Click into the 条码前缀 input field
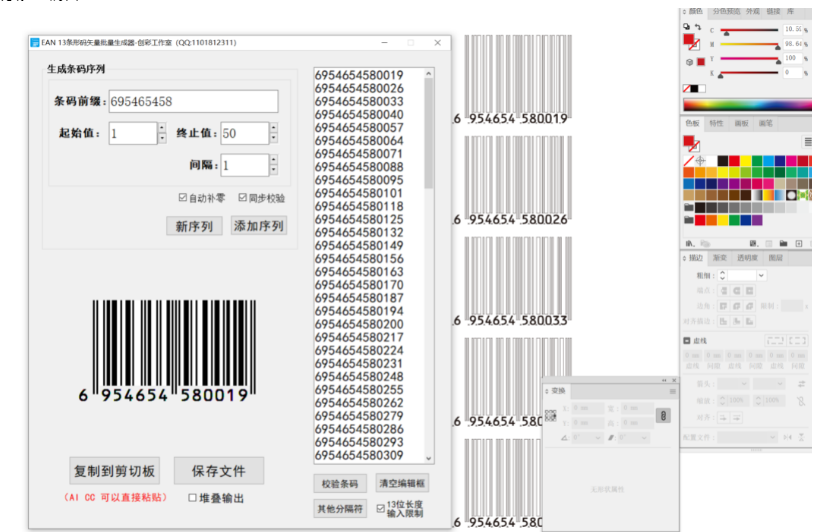This screenshot has height=532, width=817. pyautogui.click(x=193, y=101)
